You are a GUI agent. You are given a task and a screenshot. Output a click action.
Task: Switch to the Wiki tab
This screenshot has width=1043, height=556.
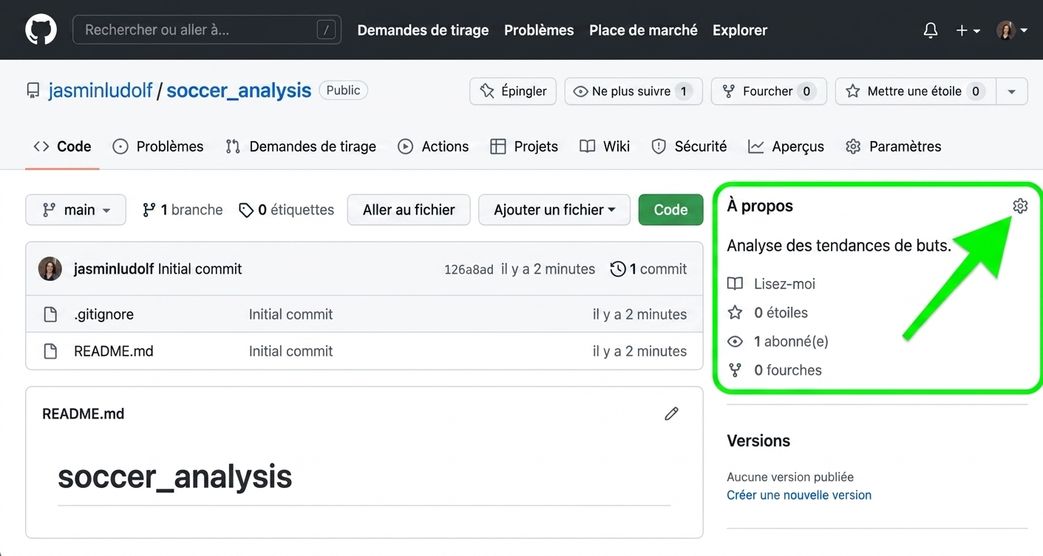tap(605, 146)
